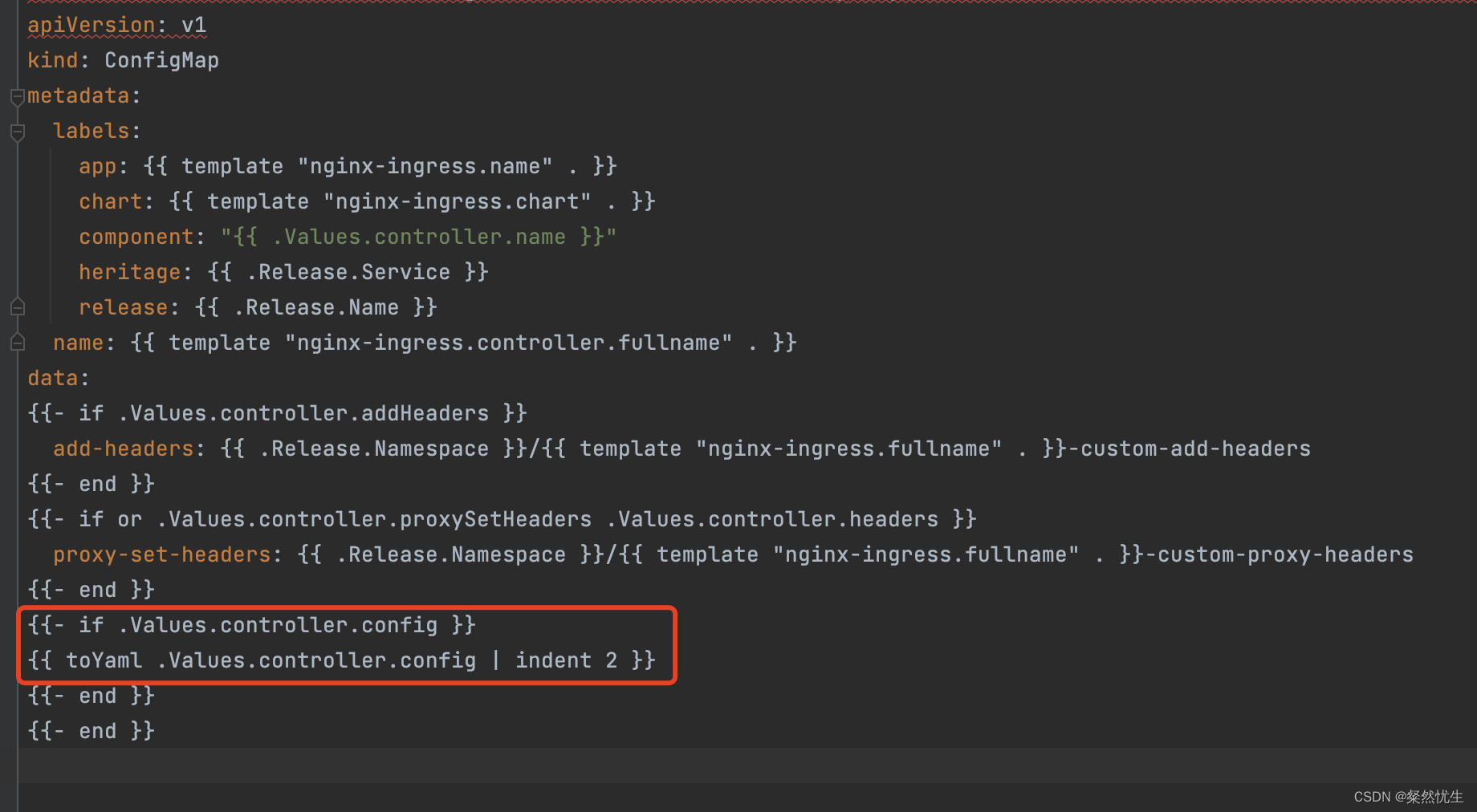Image resolution: width=1477 pixels, height=812 pixels.
Task: Click the chart label key
Action: click(x=111, y=202)
